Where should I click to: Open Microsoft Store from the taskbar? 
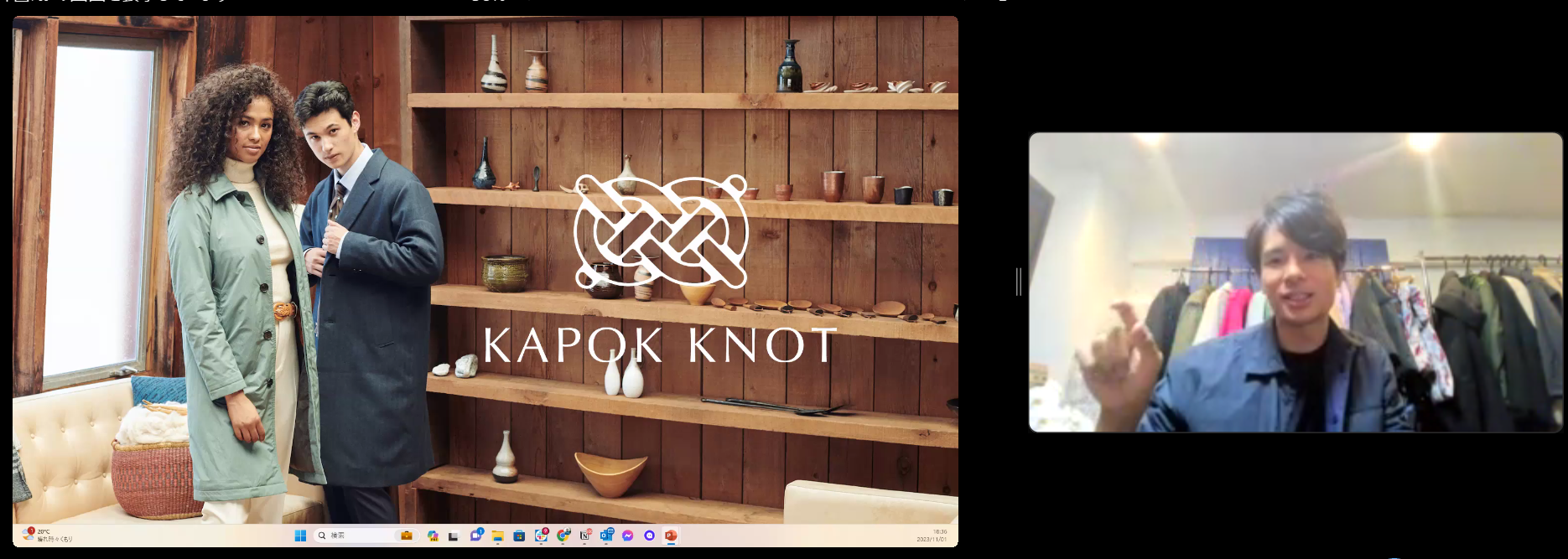pos(519,536)
